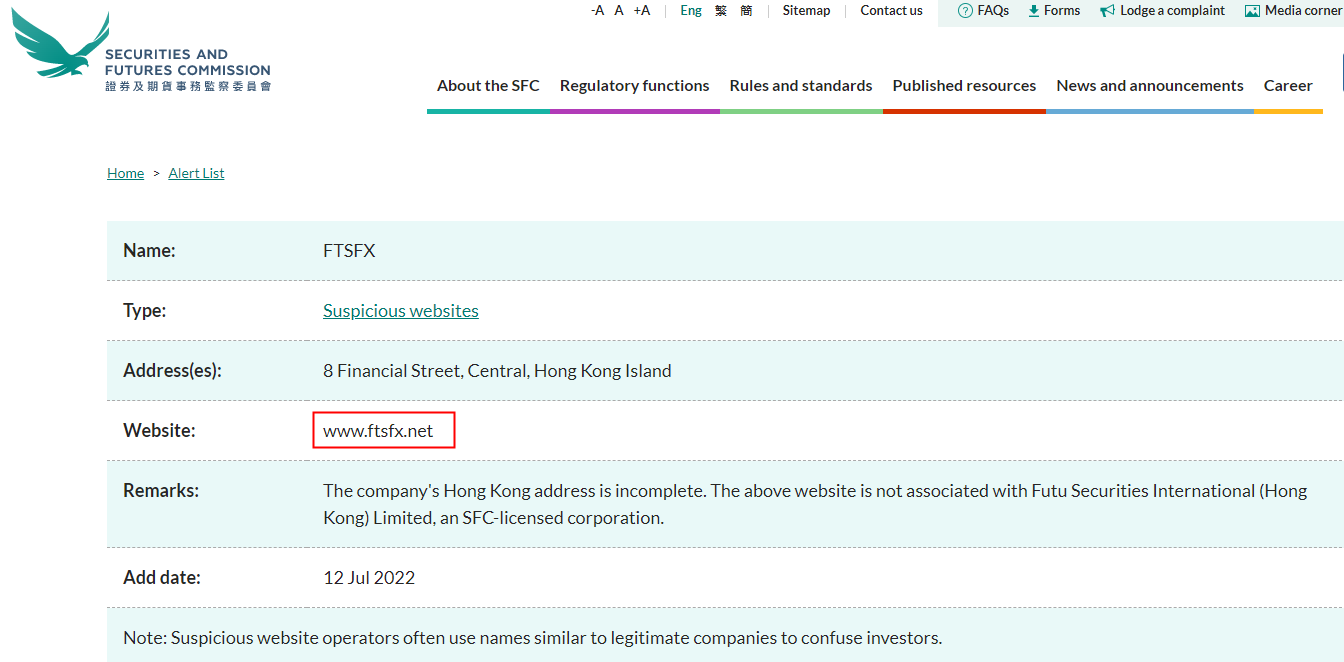Decrease font size with -A
1344x662 pixels.
coord(598,10)
